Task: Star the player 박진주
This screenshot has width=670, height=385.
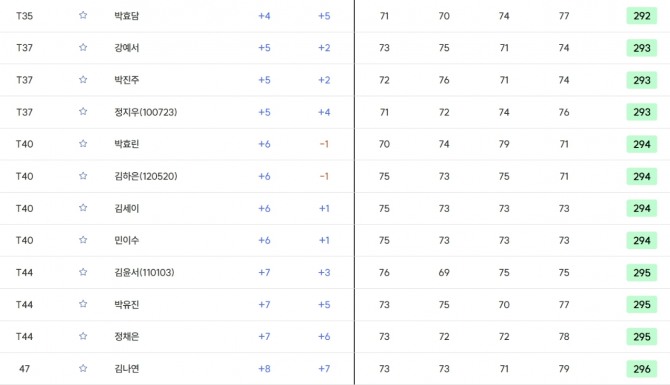Action: click(x=83, y=79)
